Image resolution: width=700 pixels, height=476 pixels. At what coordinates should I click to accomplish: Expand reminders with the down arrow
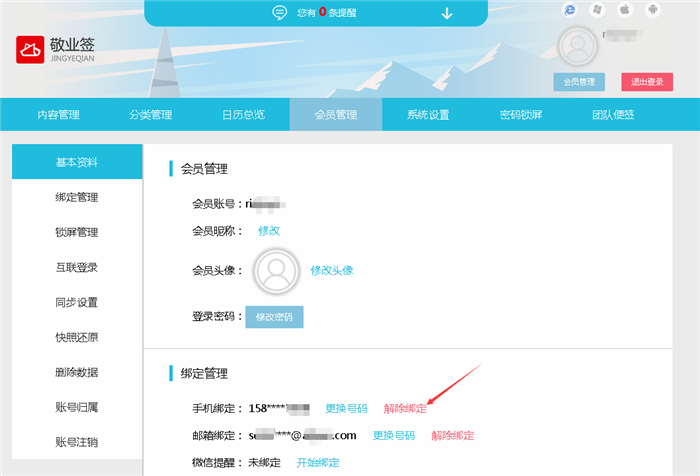click(446, 13)
